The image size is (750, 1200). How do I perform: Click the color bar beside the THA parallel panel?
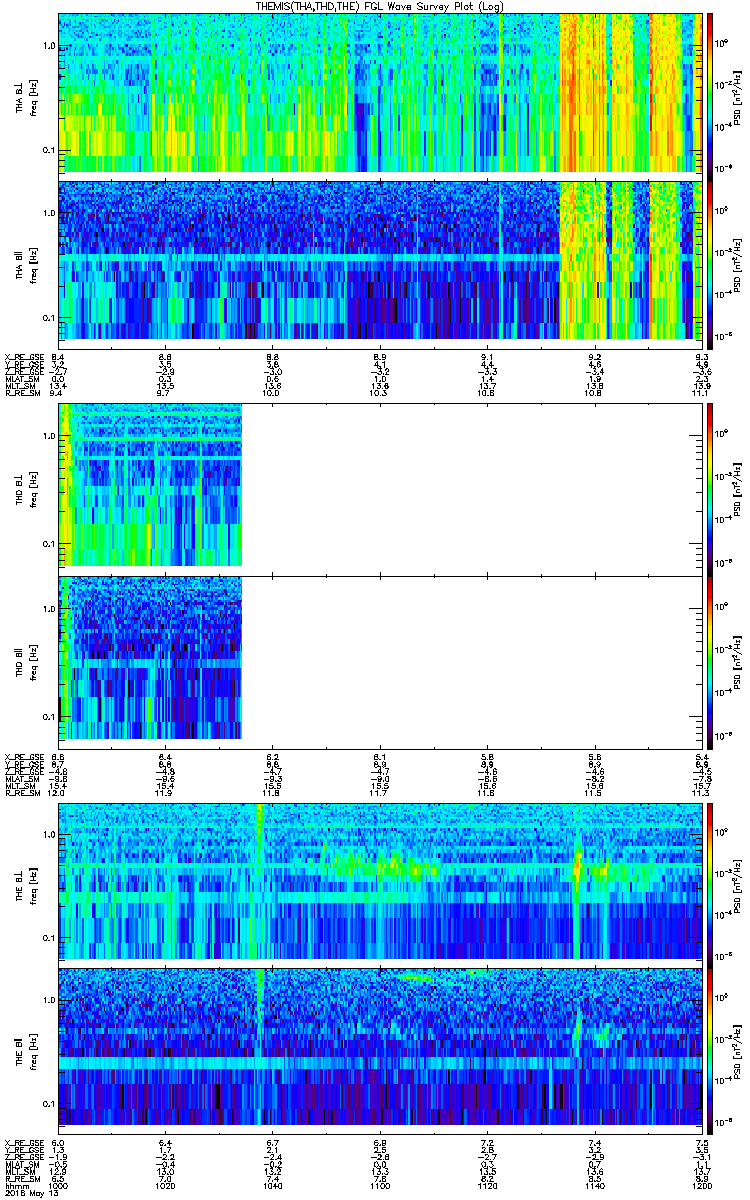(711, 260)
